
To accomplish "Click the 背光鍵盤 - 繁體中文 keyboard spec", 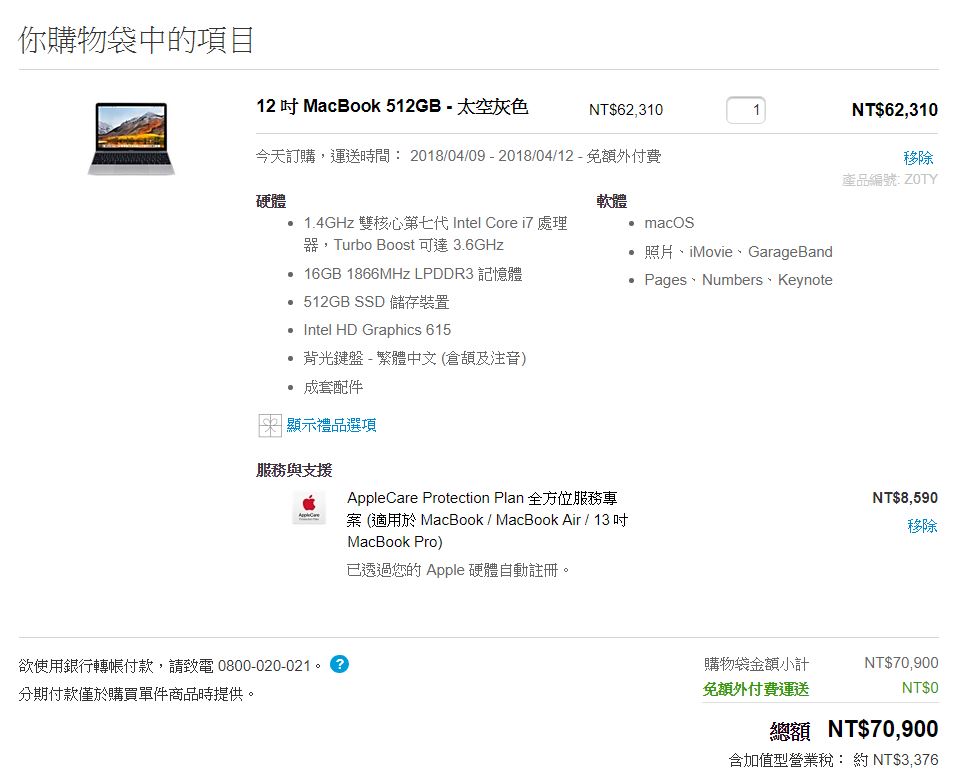I will (414, 358).
